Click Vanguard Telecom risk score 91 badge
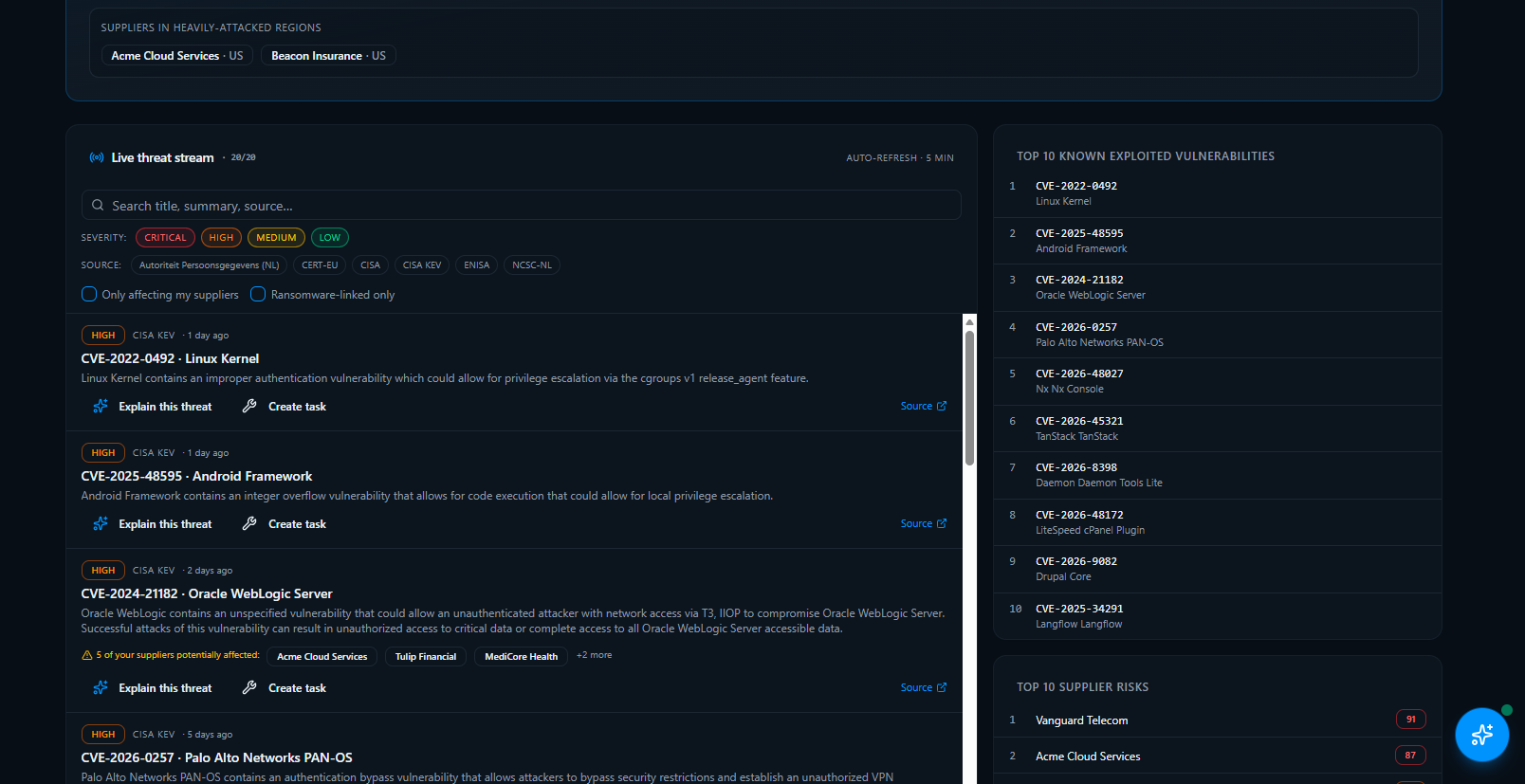 (1410, 720)
